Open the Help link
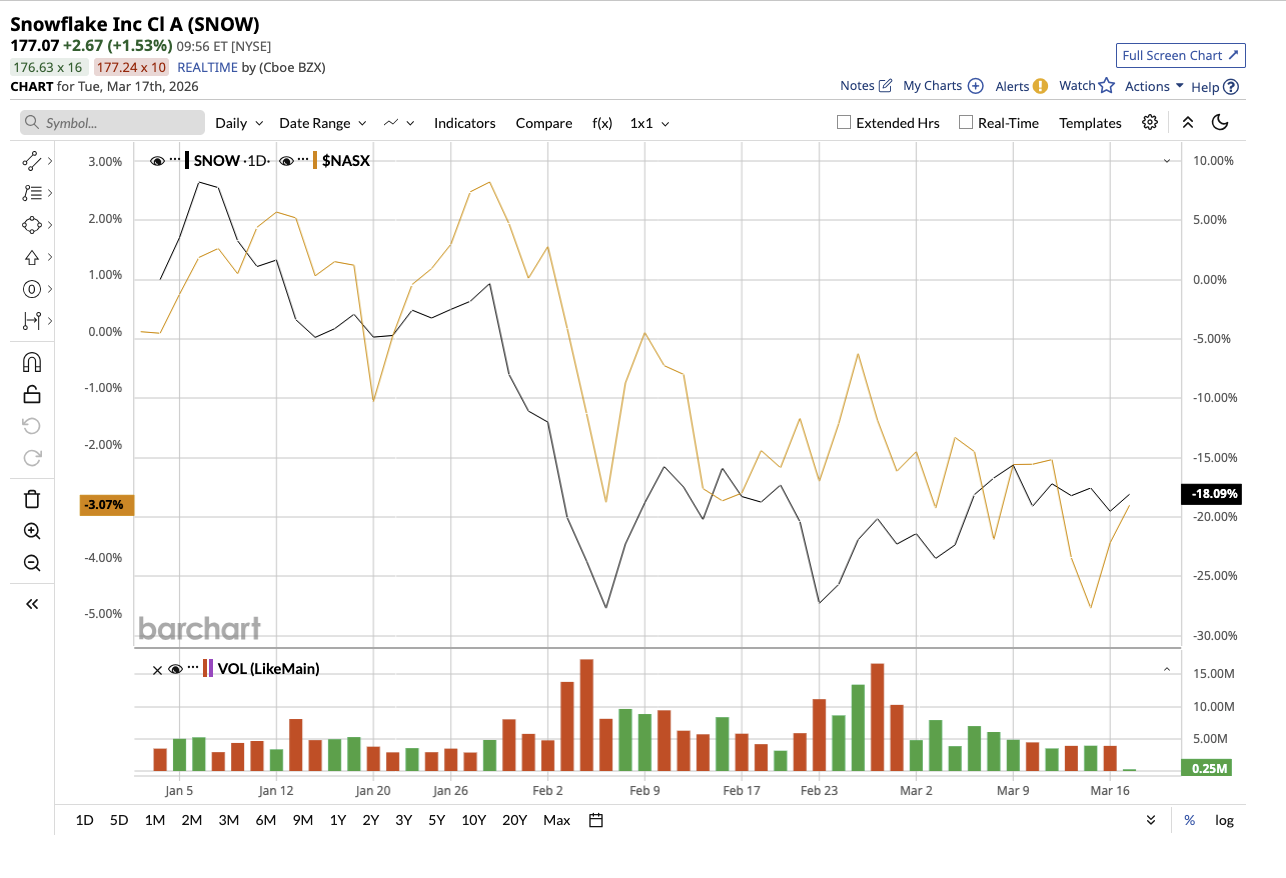Screen dimensions: 1286x878 (x=1215, y=87)
